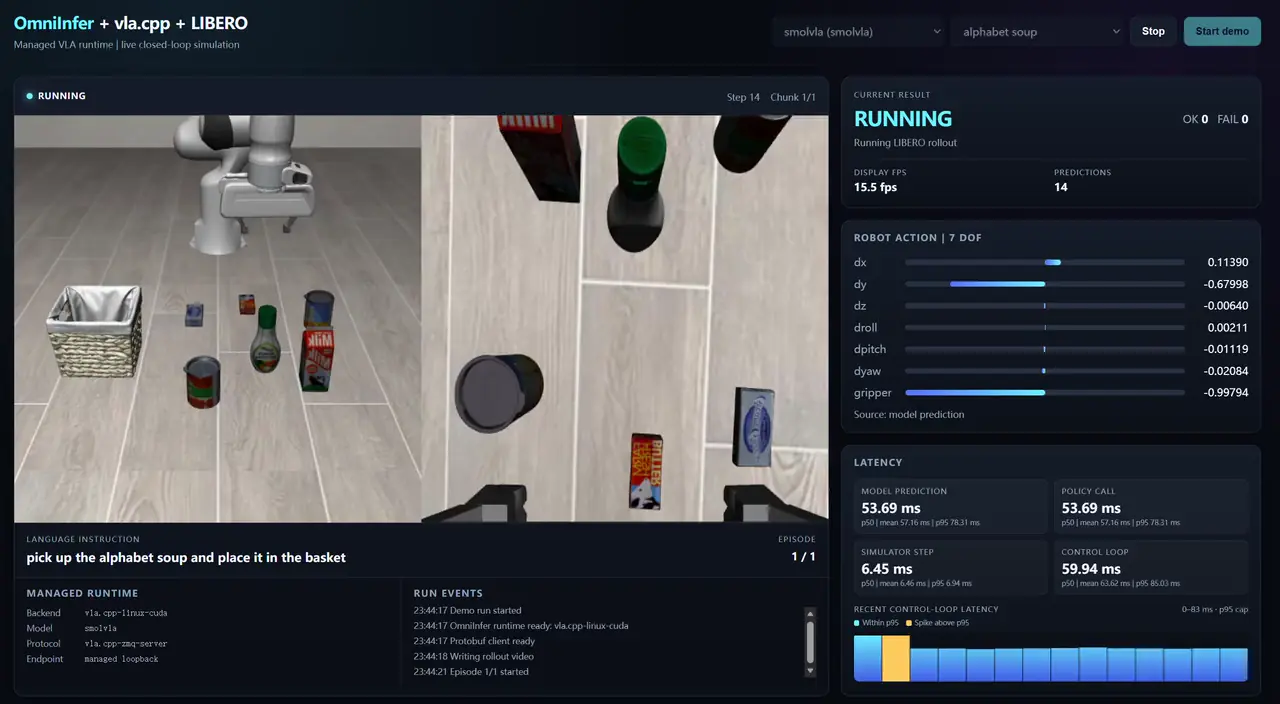Click the gripper action bar
The width and height of the screenshot is (1280, 704).
click(x=1045, y=393)
